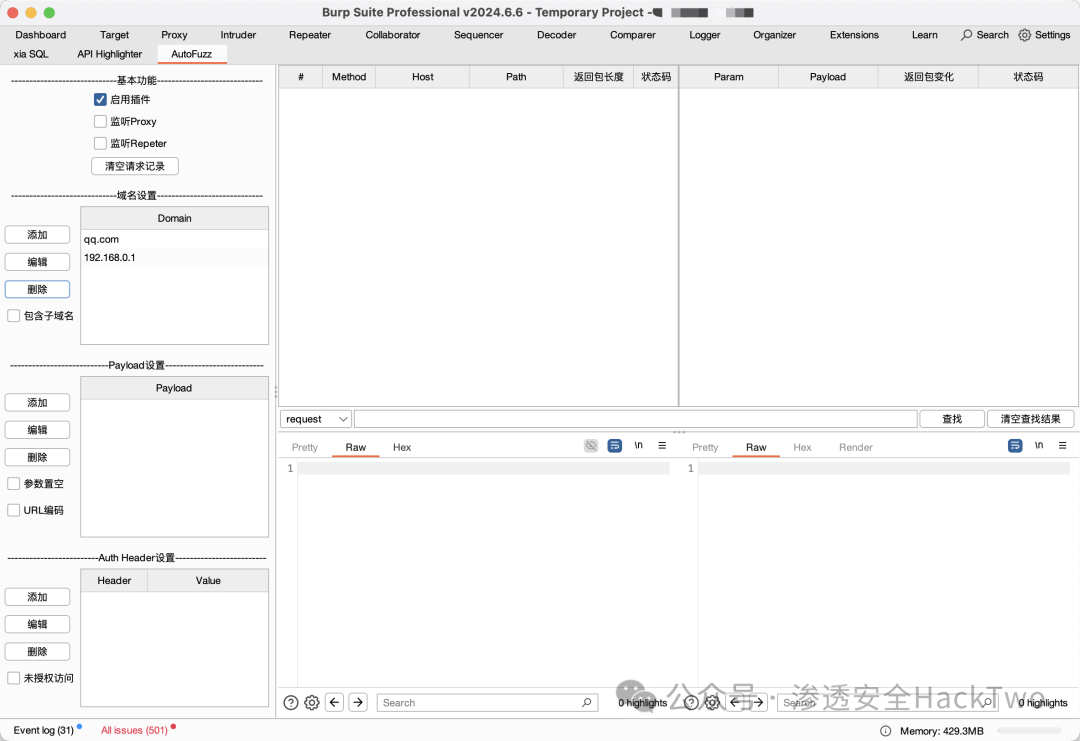The image size is (1080, 741).
Task: Check the 参数置空 option
Action: pyautogui.click(x=13, y=483)
